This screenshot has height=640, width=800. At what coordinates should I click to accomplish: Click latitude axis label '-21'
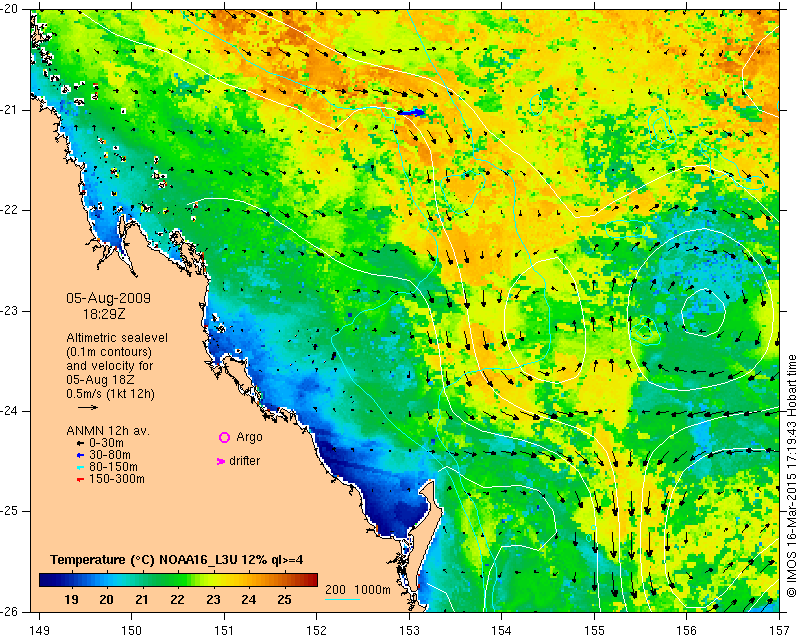pos(9,110)
